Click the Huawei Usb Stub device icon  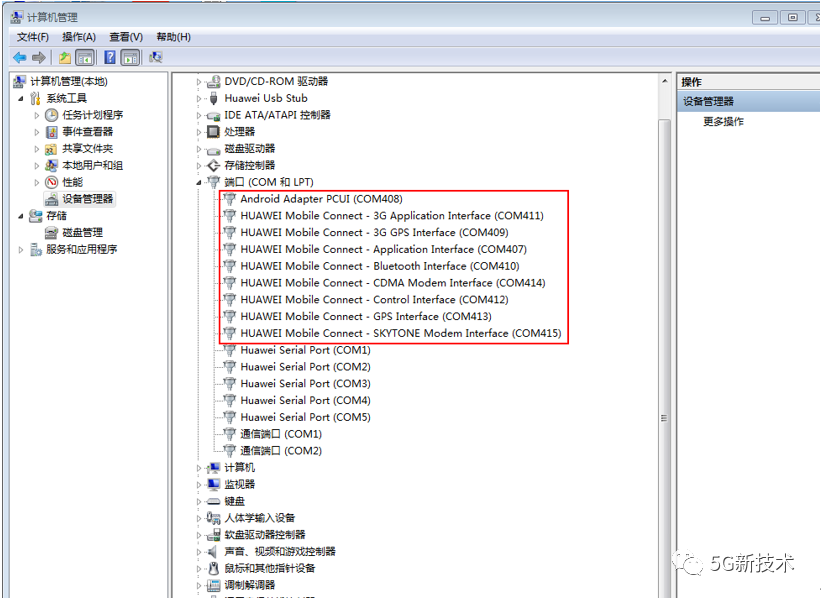(x=213, y=98)
